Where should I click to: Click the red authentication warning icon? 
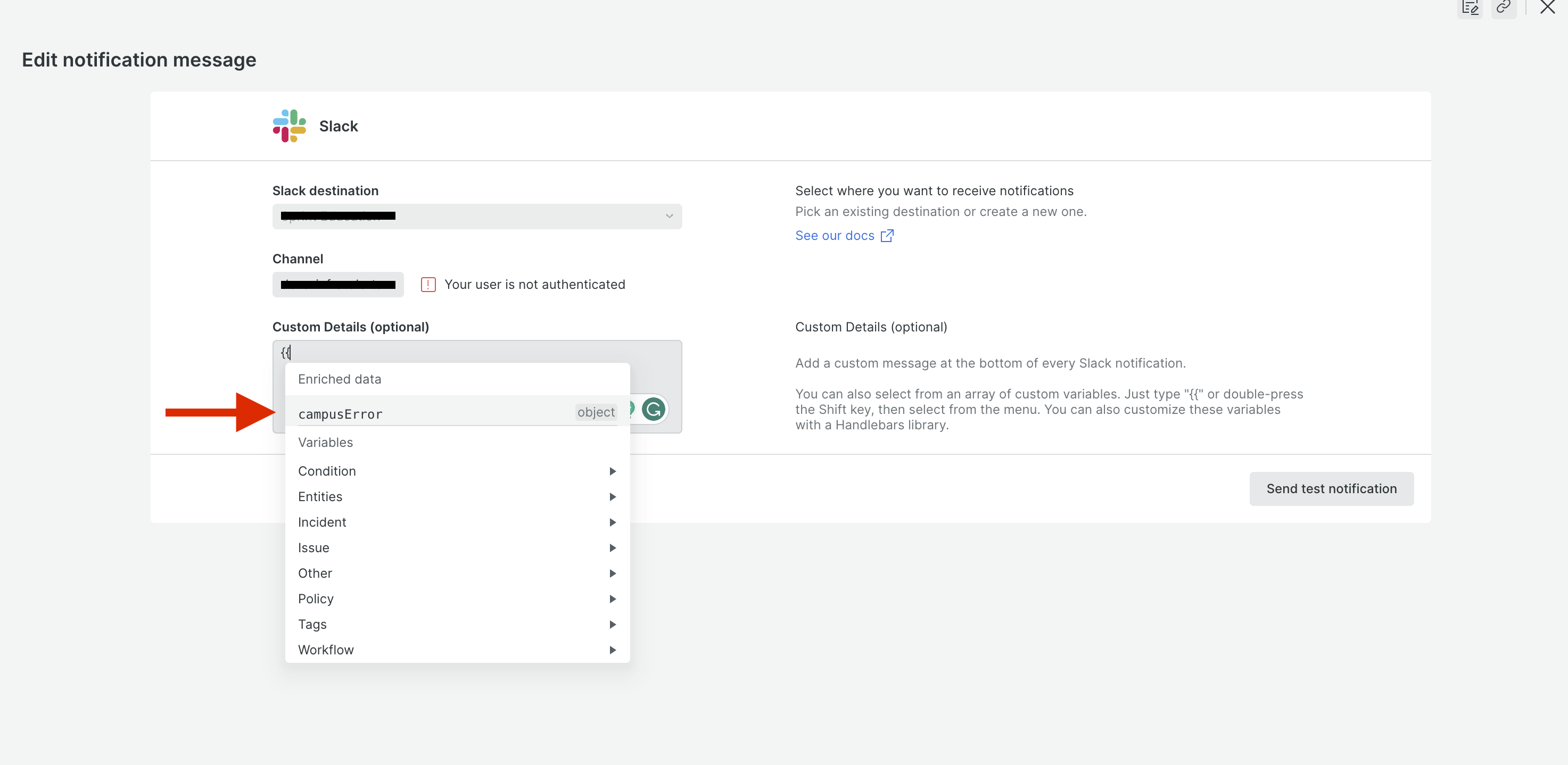pyautogui.click(x=428, y=284)
